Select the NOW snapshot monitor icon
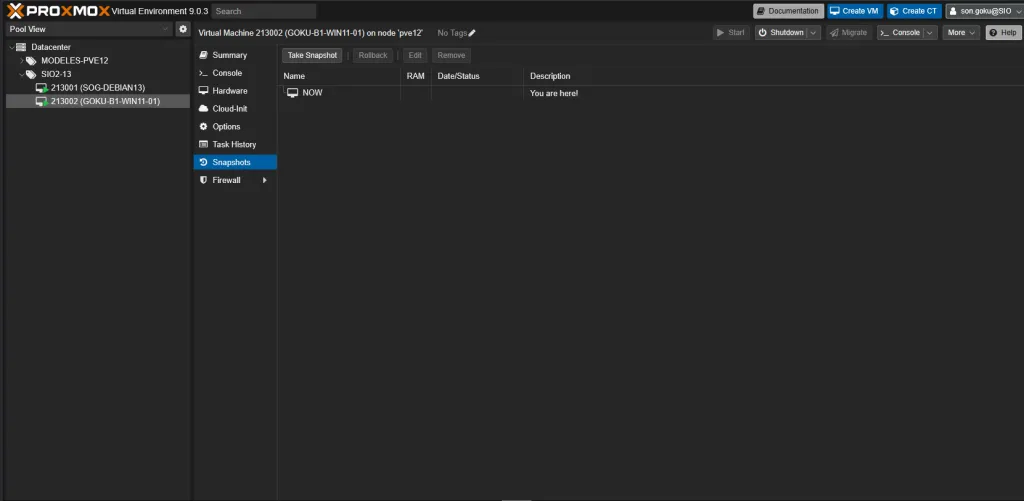The height and width of the screenshot is (501, 1024). (292, 93)
